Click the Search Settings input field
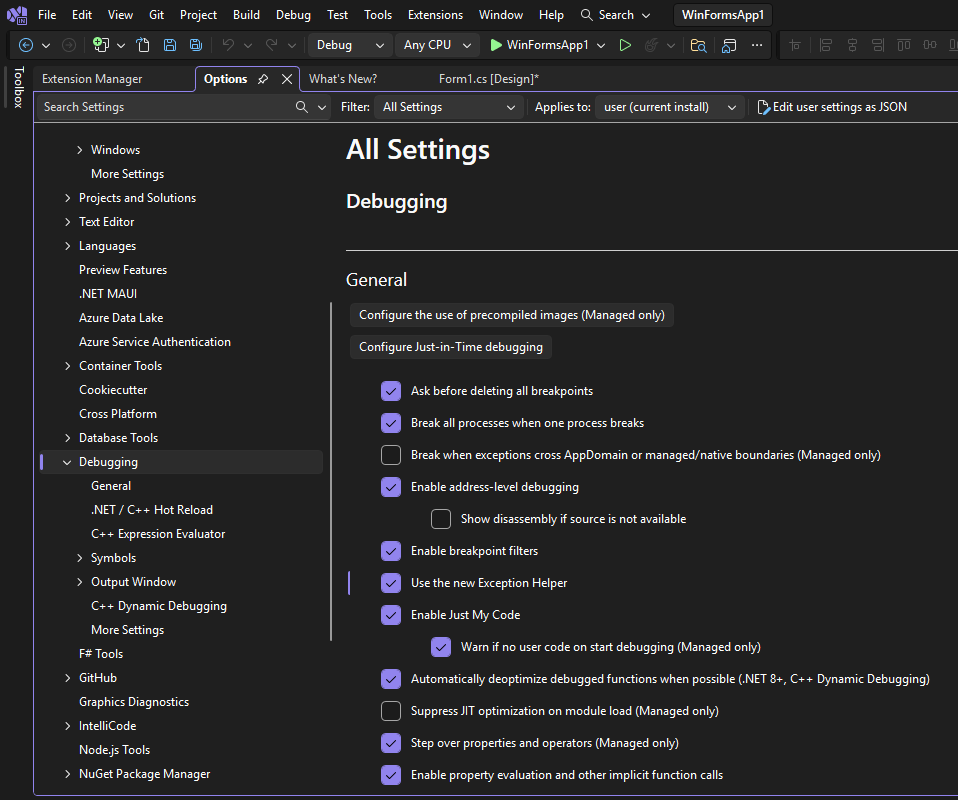The height and width of the screenshot is (800, 958). pyautogui.click(x=165, y=107)
